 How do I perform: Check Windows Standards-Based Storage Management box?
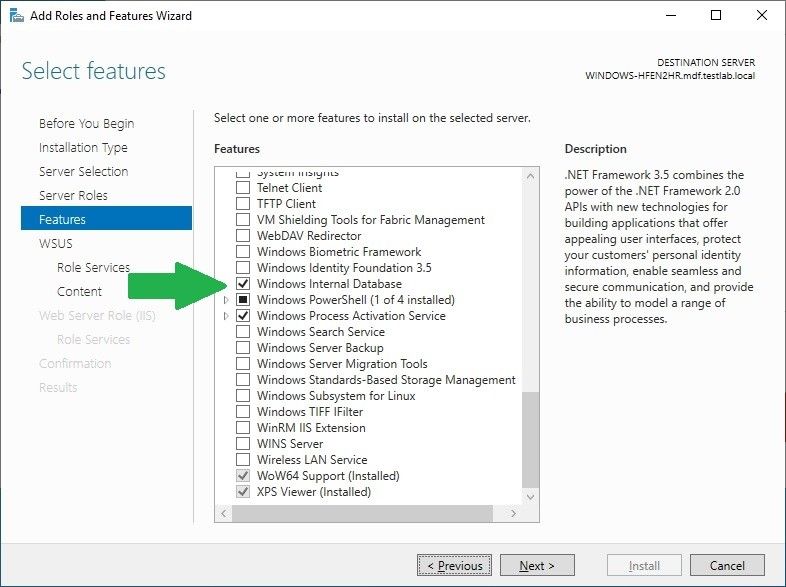click(243, 379)
